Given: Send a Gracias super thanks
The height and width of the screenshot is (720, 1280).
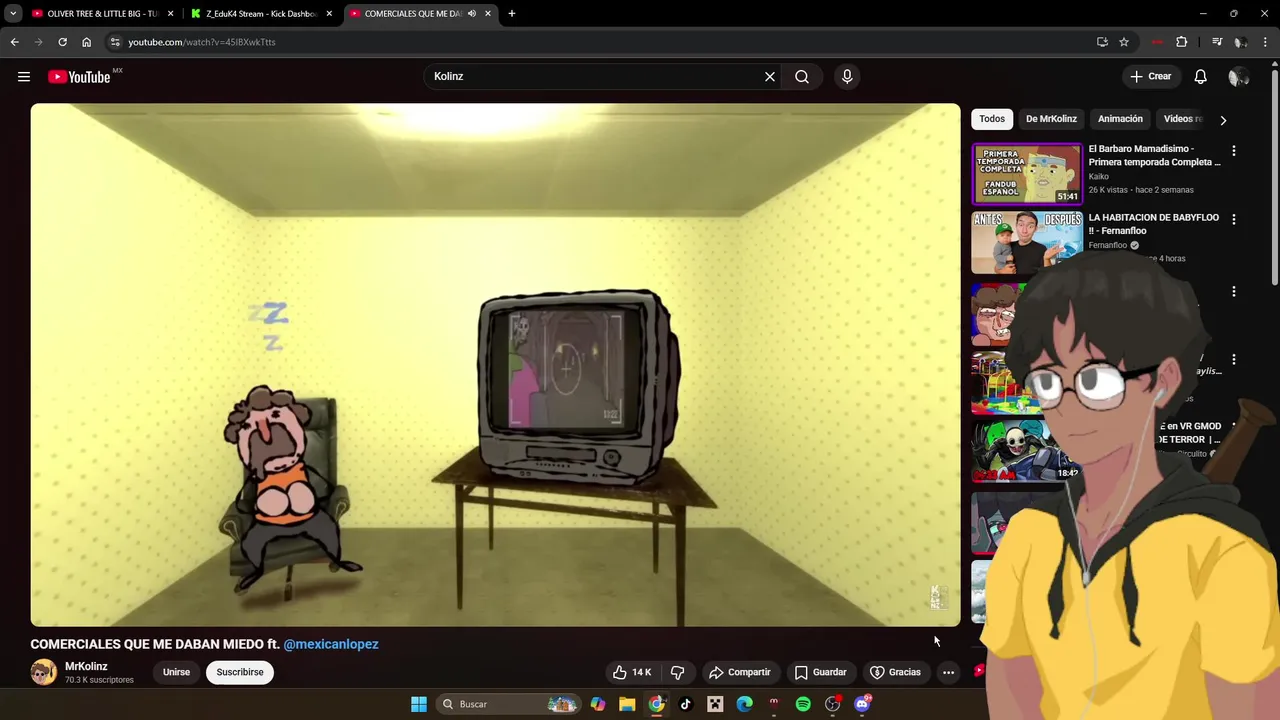Looking at the screenshot, I should point(895,672).
